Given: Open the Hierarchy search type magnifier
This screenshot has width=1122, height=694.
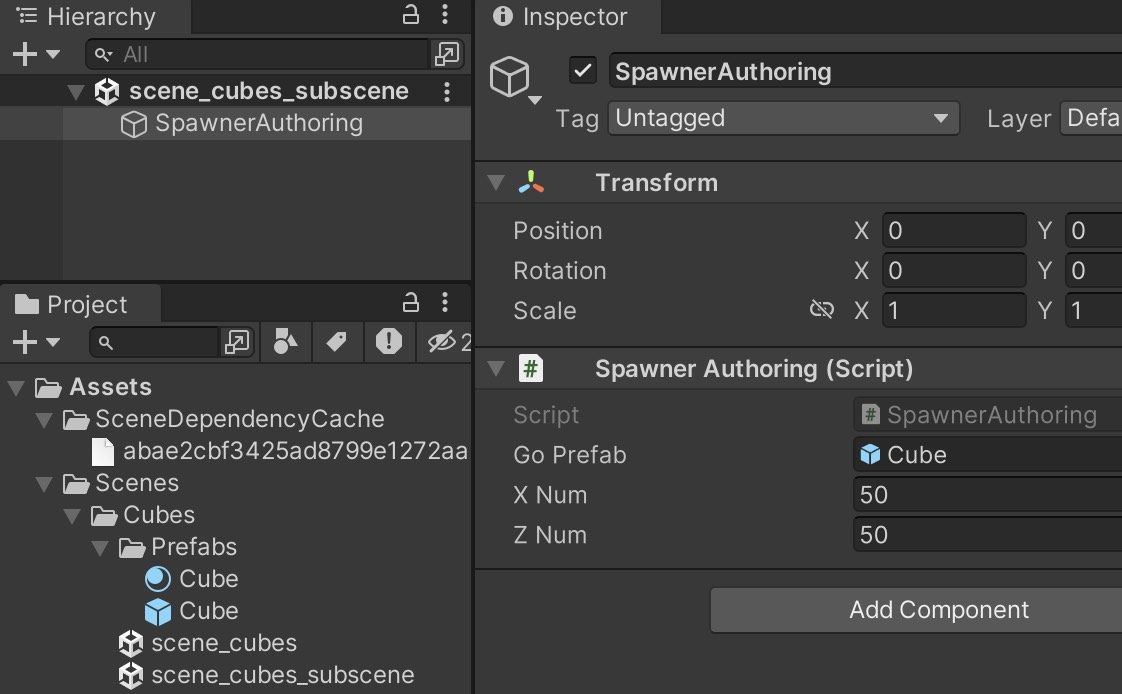Looking at the screenshot, I should pyautogui.click(x=104, y=54).
